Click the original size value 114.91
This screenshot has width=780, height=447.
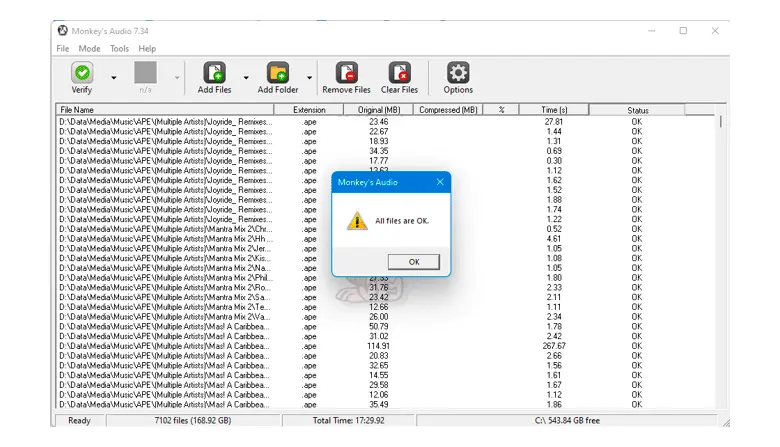[x=379, y=346]
